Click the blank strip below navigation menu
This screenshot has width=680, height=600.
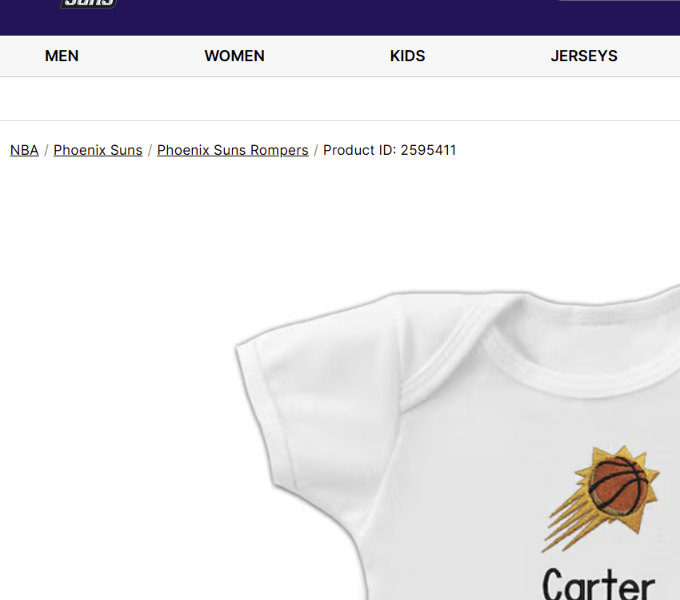(x=340, y=99)
